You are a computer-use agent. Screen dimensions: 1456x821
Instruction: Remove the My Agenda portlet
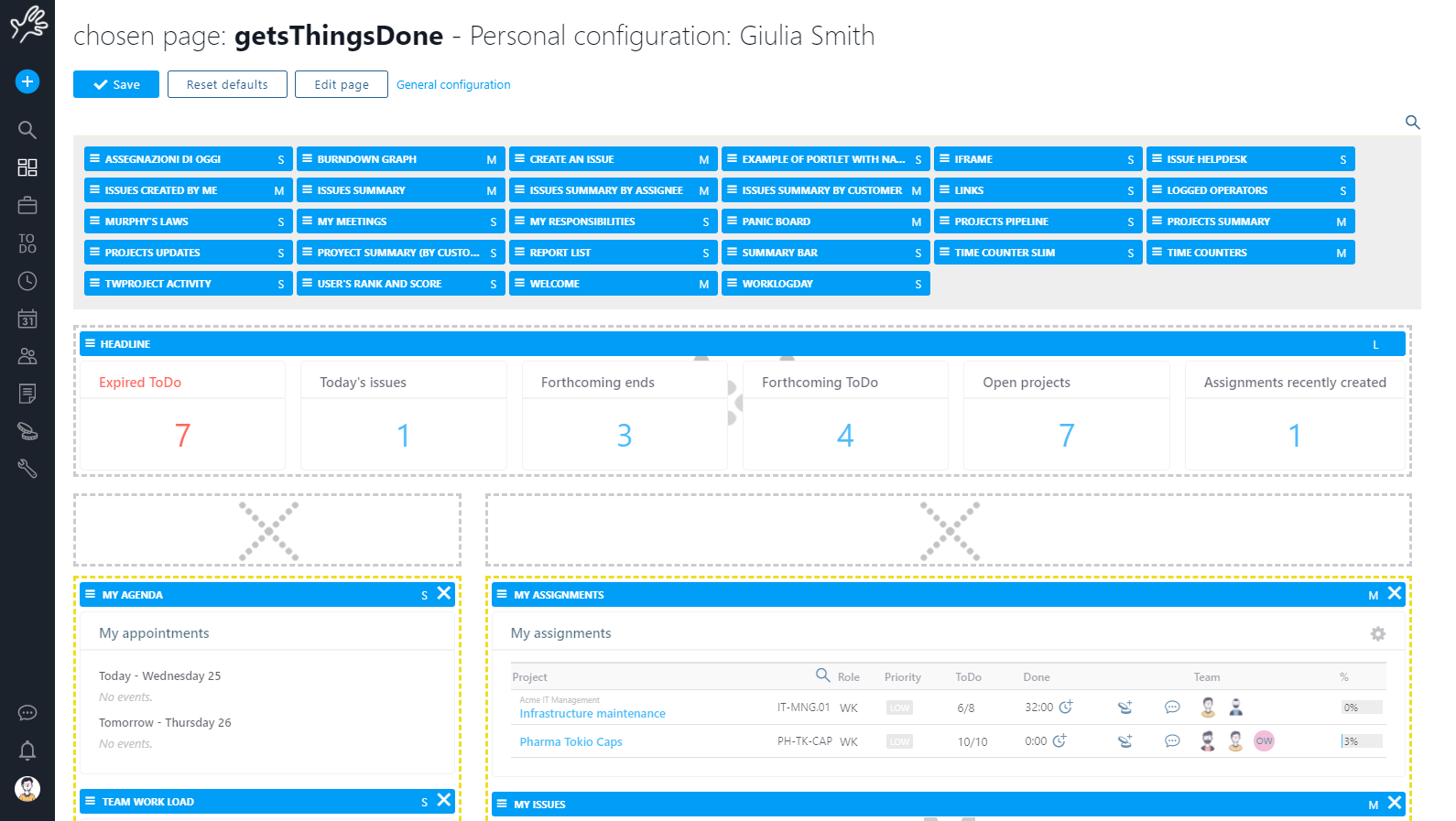[x=444, y=593]
